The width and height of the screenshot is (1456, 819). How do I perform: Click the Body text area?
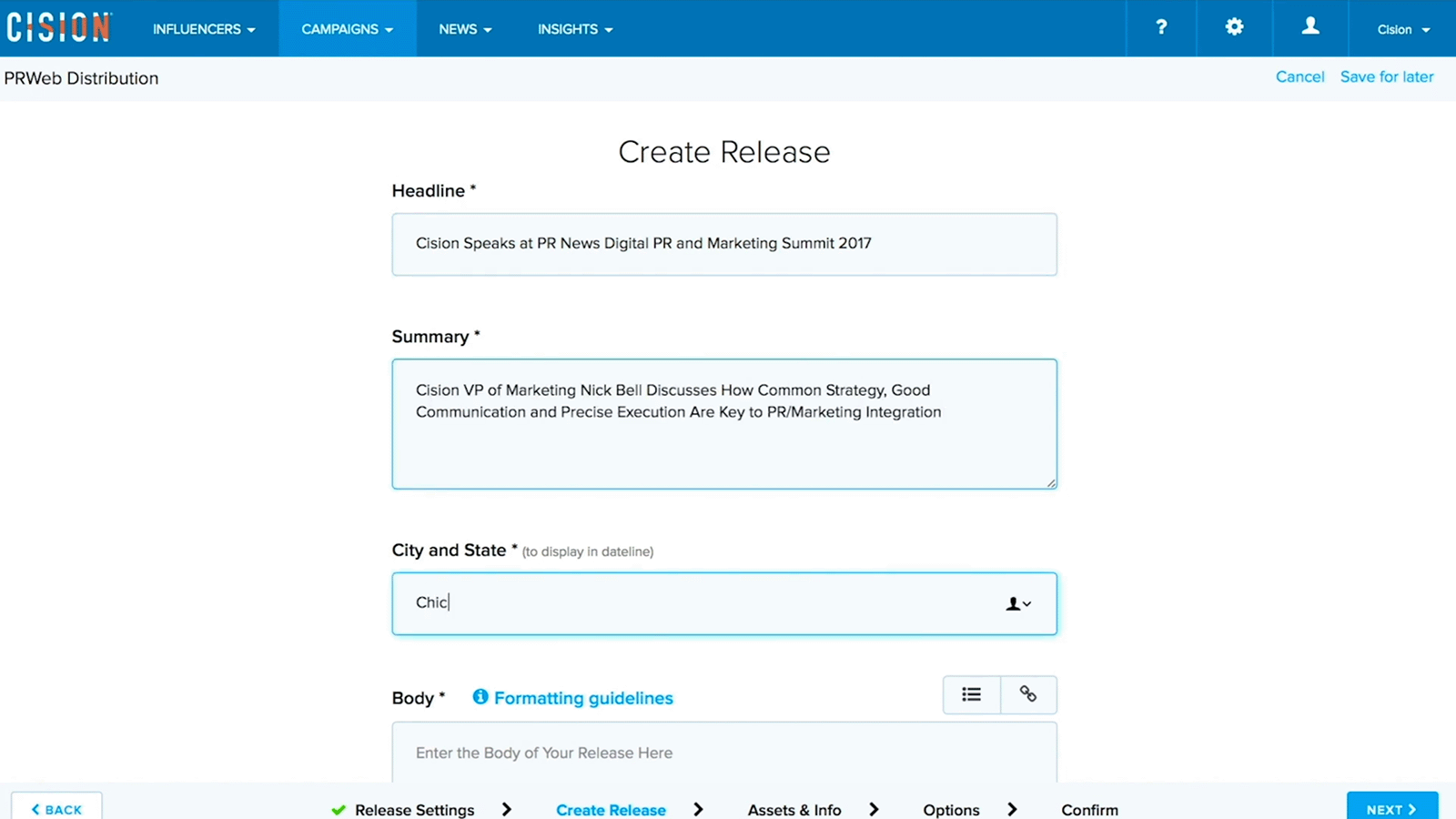tap(723, 753)
